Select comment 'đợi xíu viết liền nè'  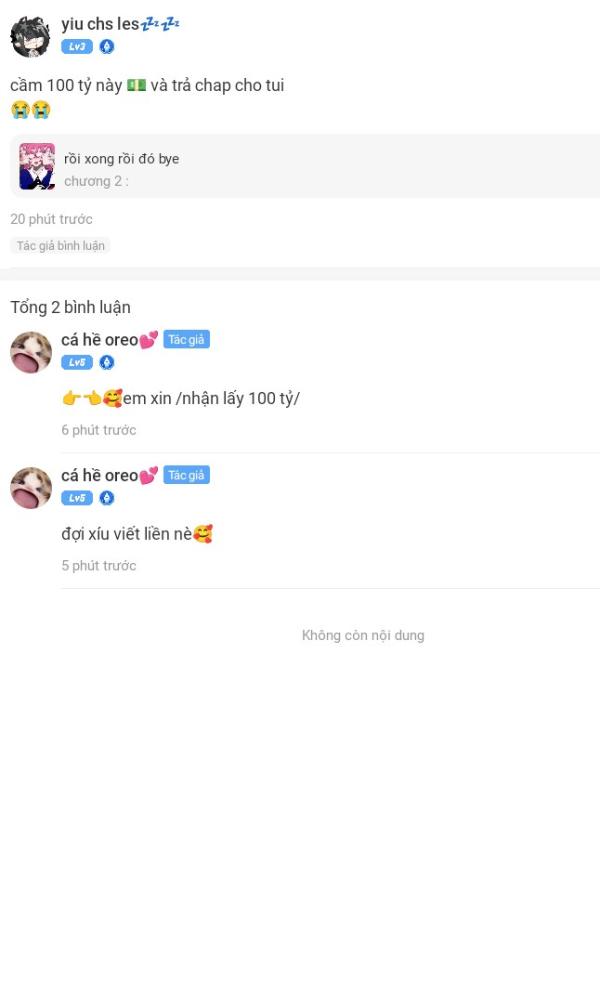(x=137, y=534)
